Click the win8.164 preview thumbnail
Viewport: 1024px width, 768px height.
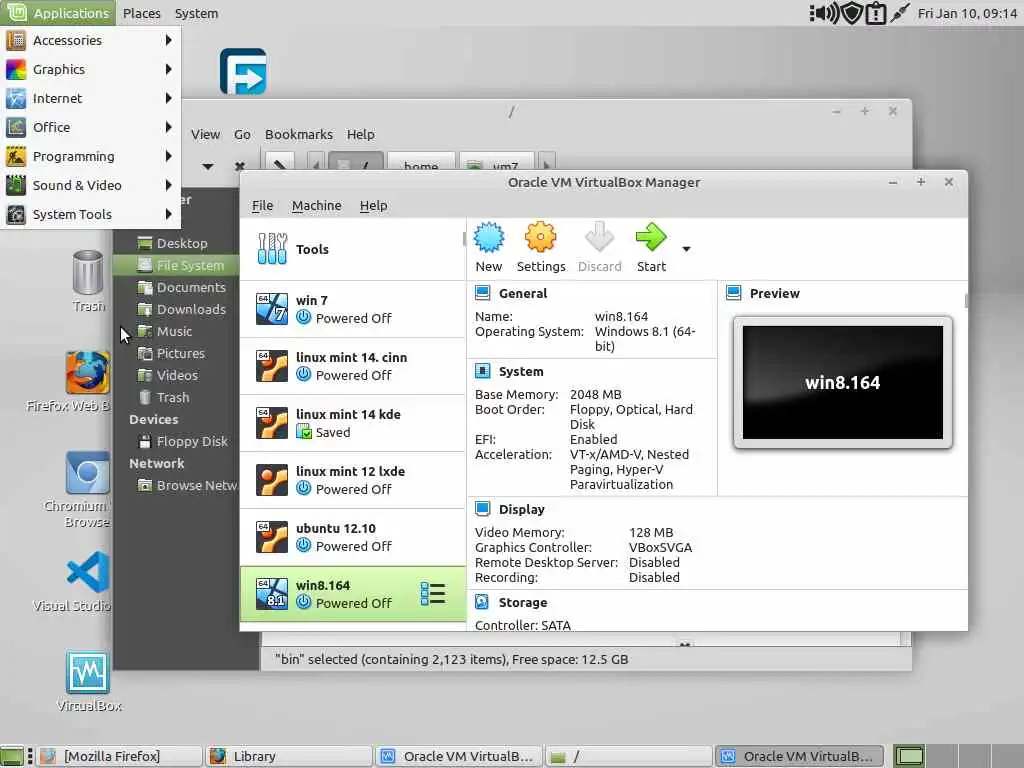coord(842,383)
